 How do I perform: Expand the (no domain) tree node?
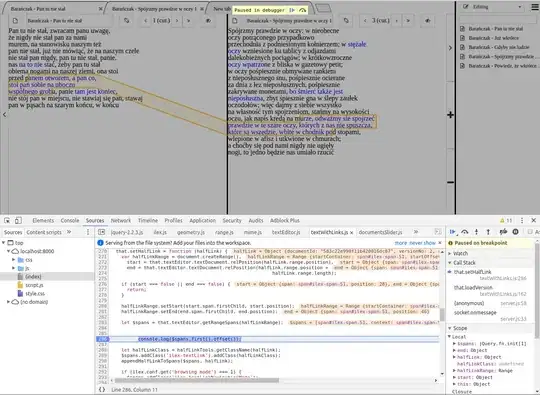tap(8, 302)
